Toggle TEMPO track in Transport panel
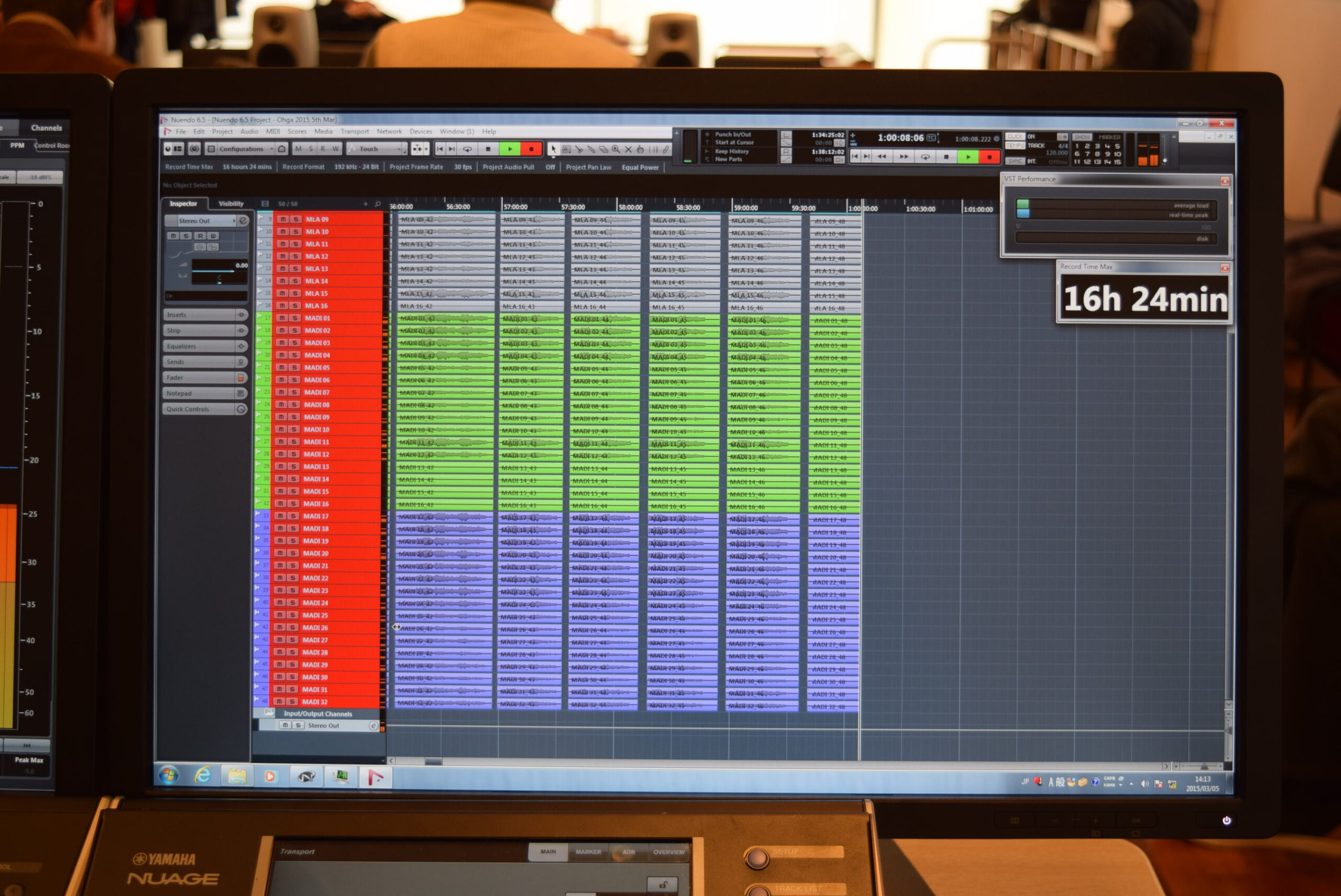Image resolution: width=1341 pixels, height=896 pixels. coord(1015,146)
